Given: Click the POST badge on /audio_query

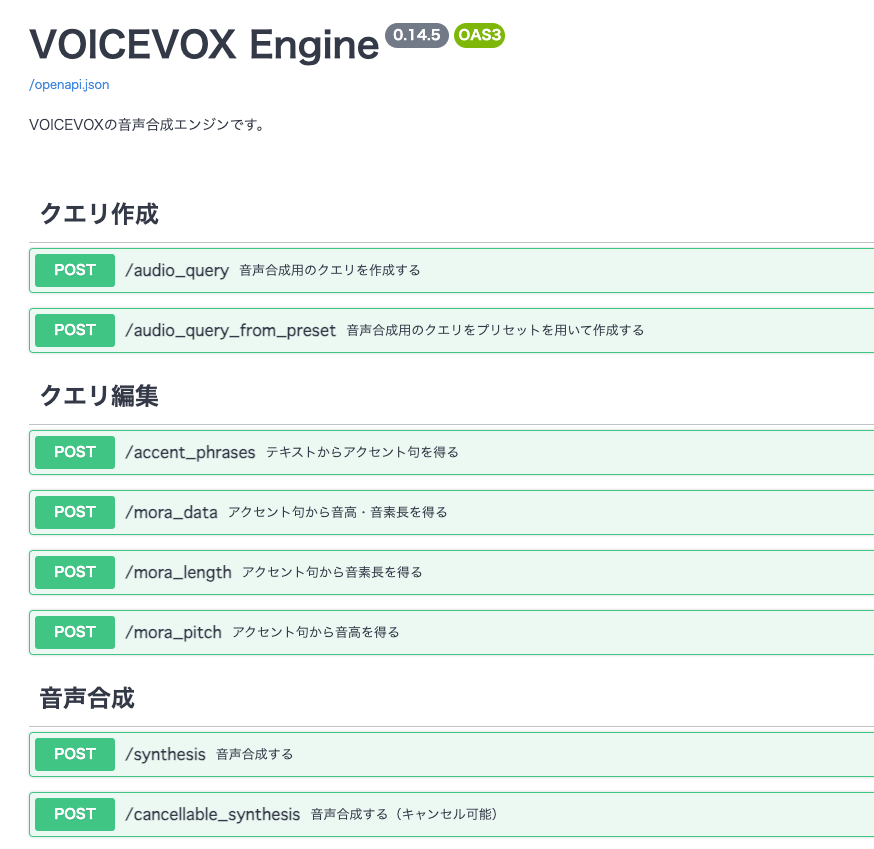Looking at the screenshot, I should point(74,270).
